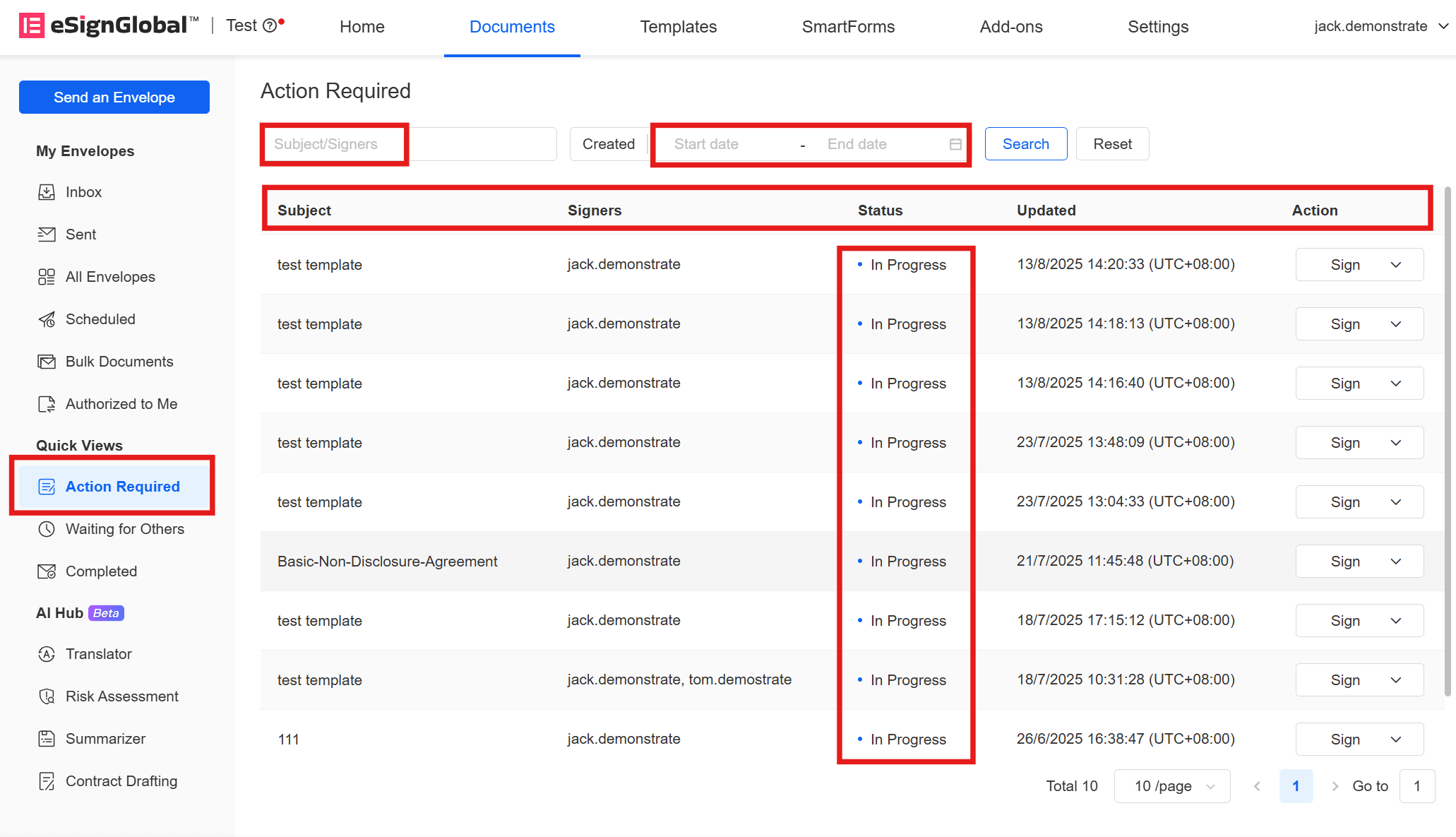1456x837 pixels.
Task: Open the Risk Assessment shield icon
Action: click(x=47, y=696)
